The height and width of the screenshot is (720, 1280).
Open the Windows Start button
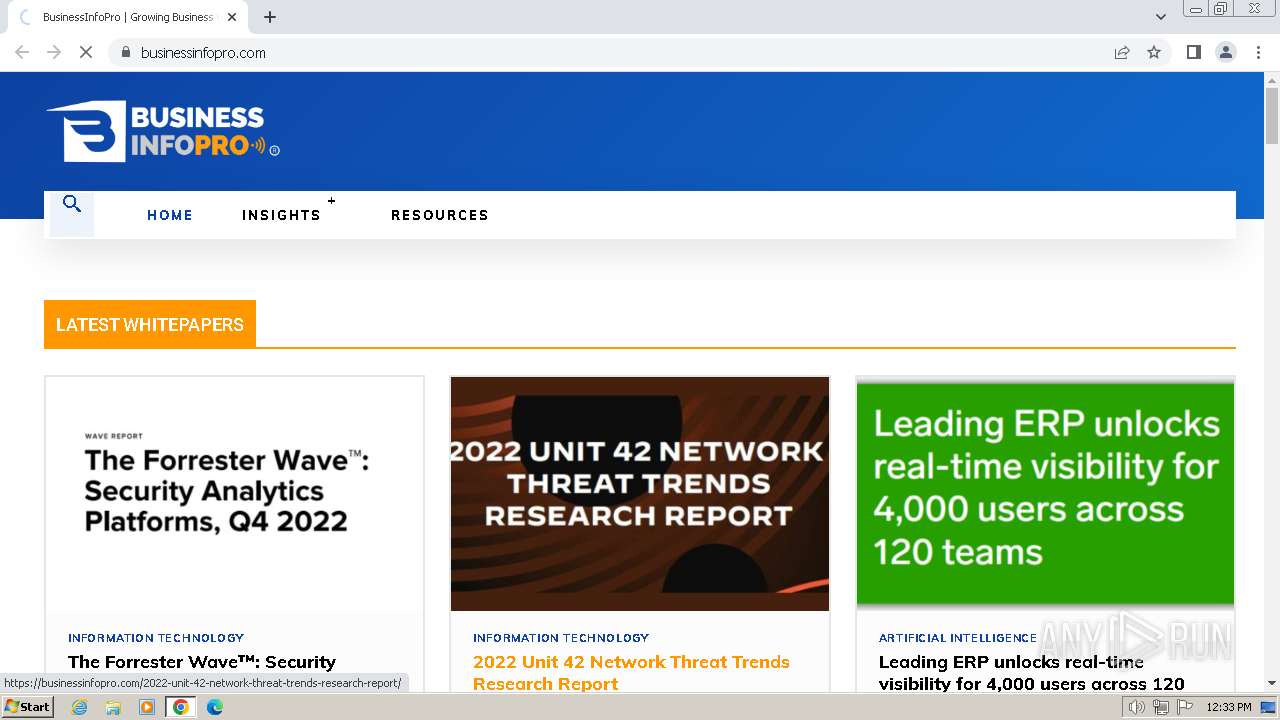pos(28,706)
